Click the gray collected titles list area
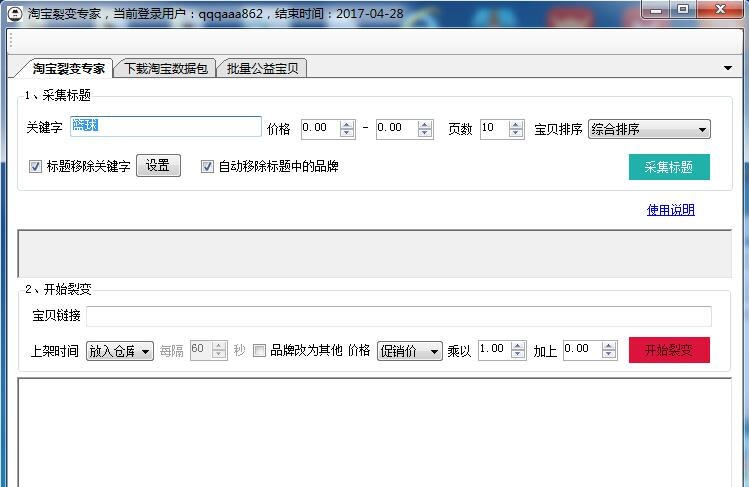 [x=374, y=254]
